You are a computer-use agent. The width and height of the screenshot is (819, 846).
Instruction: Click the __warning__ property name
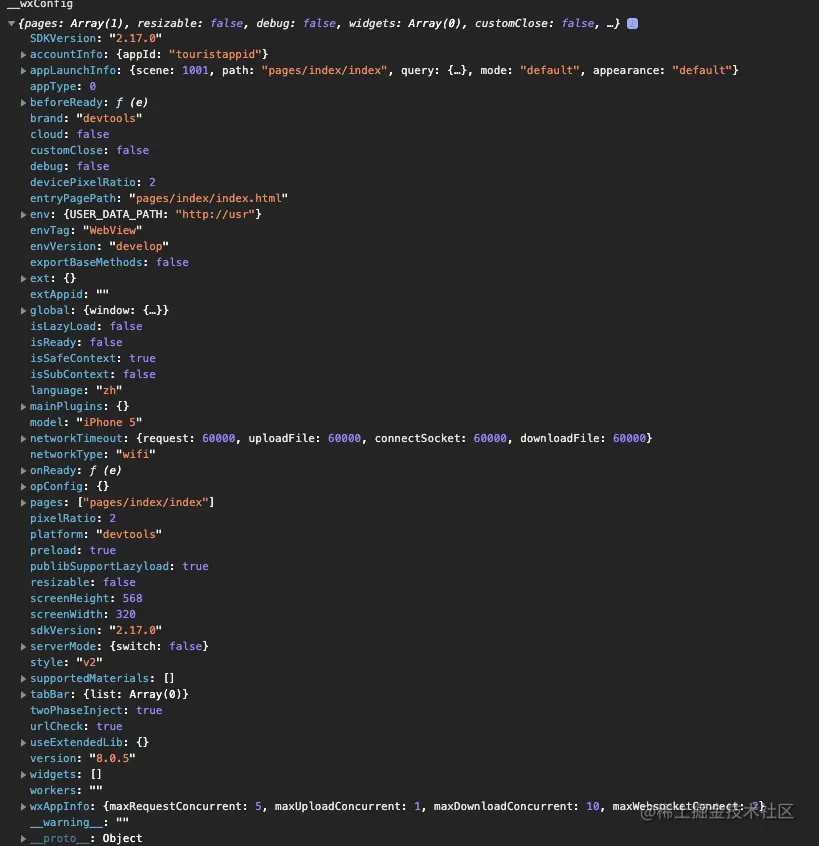pyautogui.click(x=66, y=822)
